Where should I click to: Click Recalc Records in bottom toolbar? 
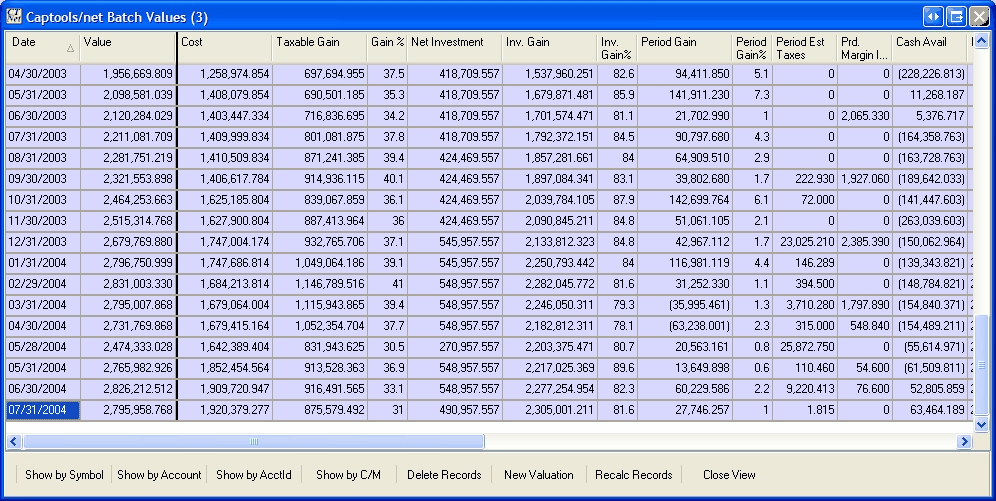coord(633,475)
